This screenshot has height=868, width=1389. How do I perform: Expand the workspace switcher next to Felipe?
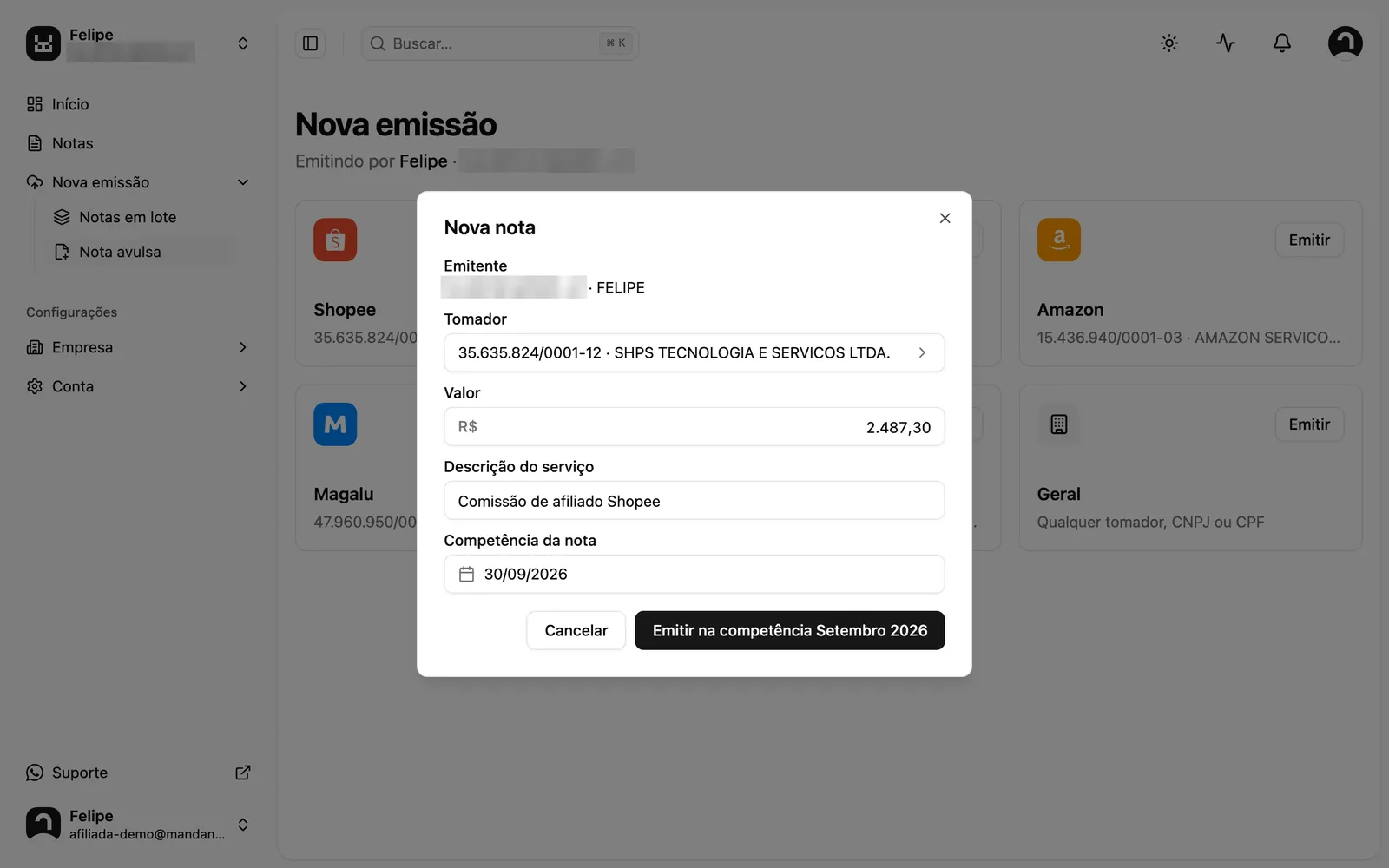(x=243, y=43)
